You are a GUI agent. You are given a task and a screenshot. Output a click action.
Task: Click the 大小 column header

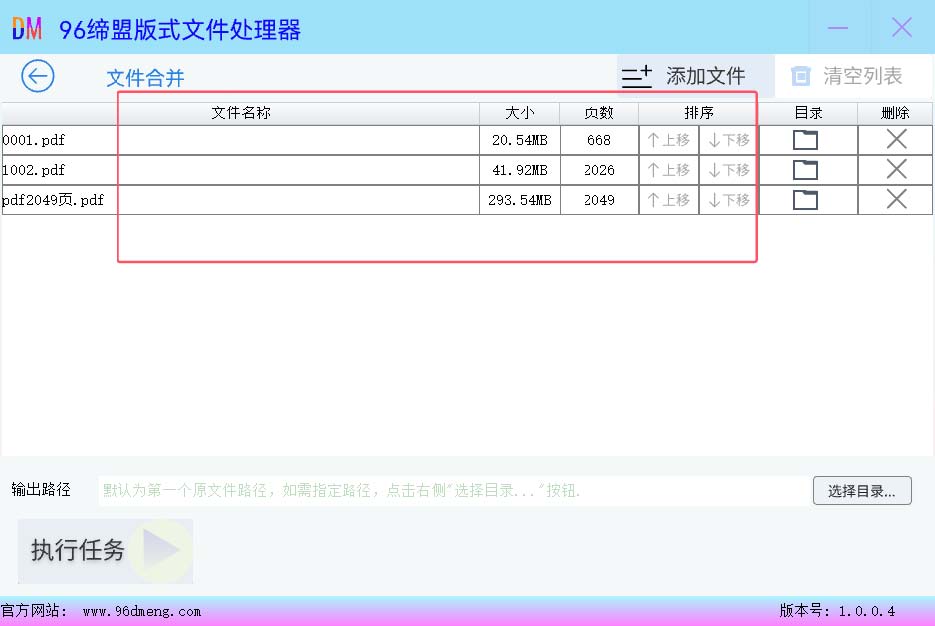coord(519,113)
